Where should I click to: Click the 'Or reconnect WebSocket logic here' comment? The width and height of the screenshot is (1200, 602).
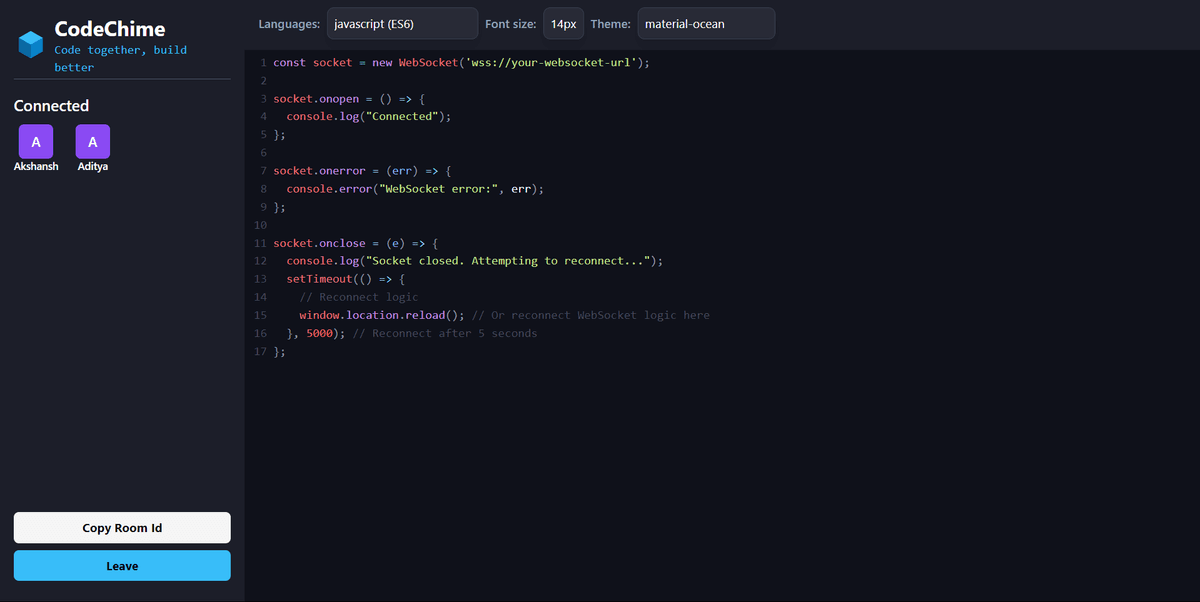point(591,315)
